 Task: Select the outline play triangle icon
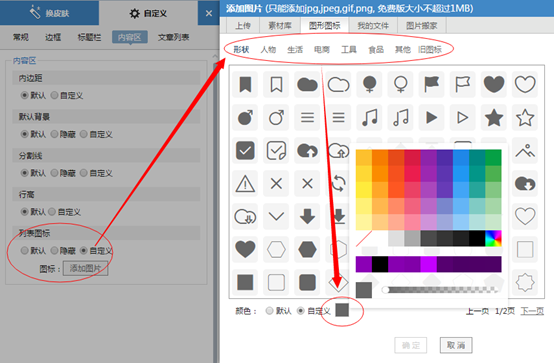(x=462, y=117)
